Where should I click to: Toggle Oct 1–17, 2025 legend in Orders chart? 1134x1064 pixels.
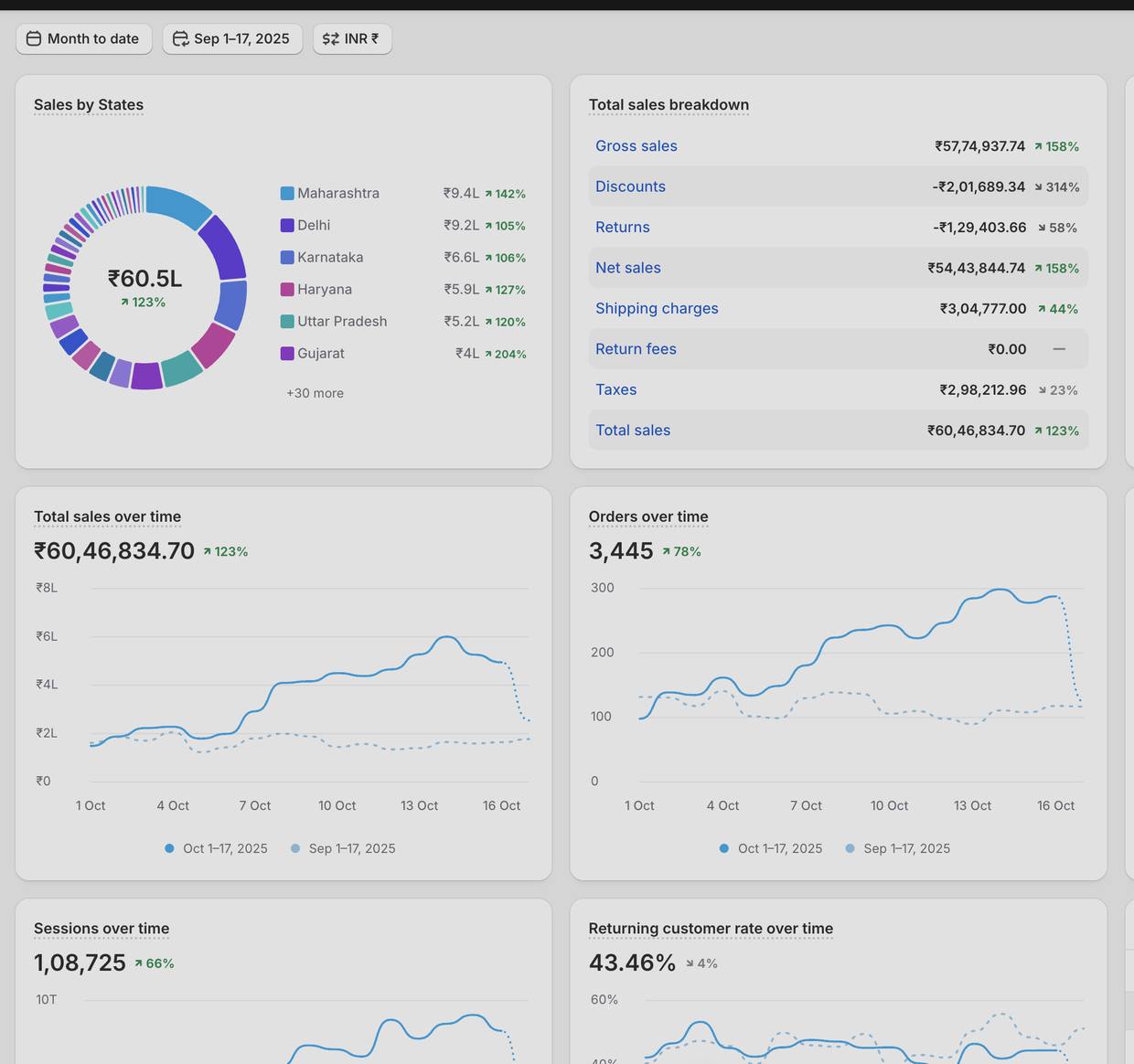tap(771, 848)
